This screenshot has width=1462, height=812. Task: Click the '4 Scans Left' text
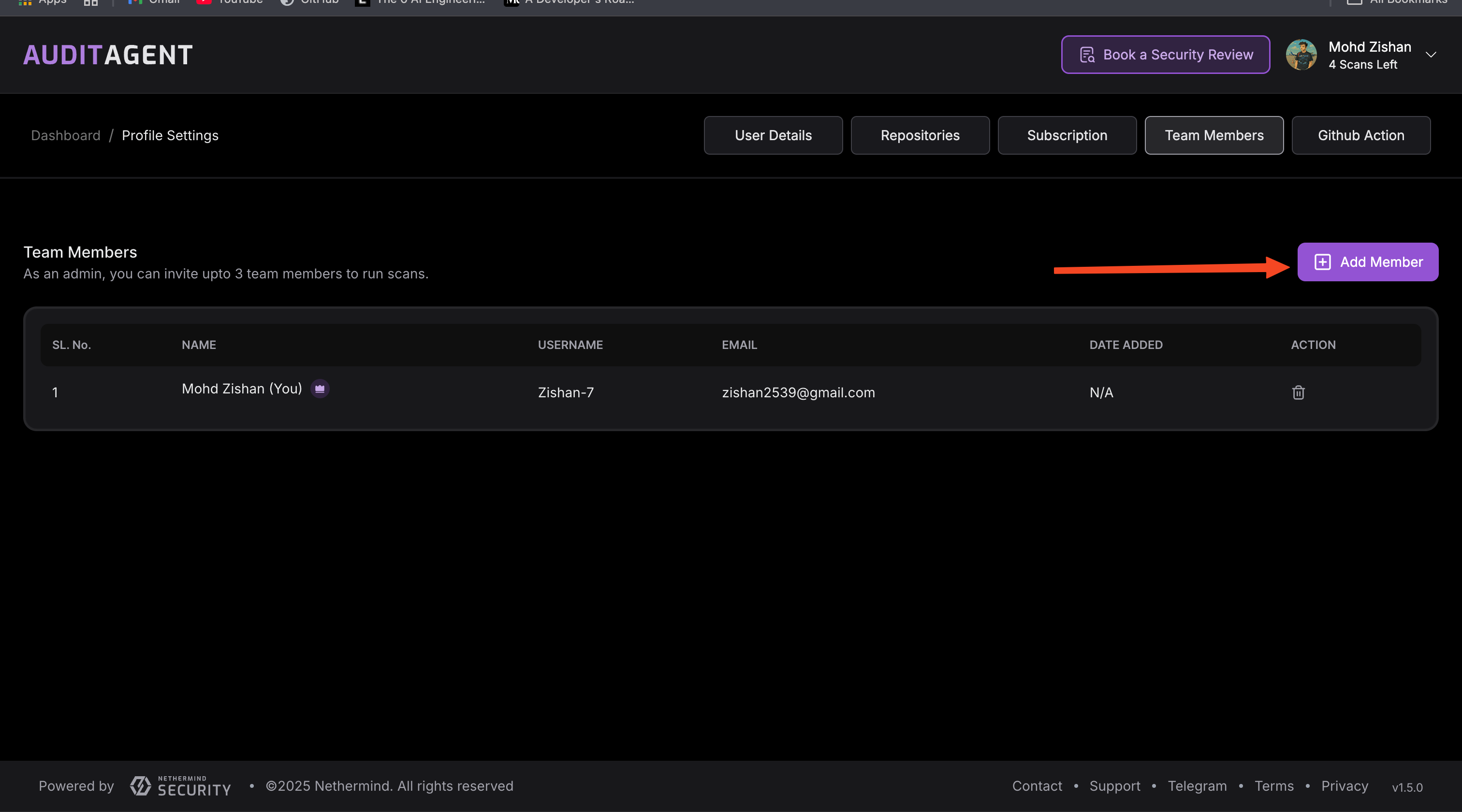click(x=1363, y=65)
